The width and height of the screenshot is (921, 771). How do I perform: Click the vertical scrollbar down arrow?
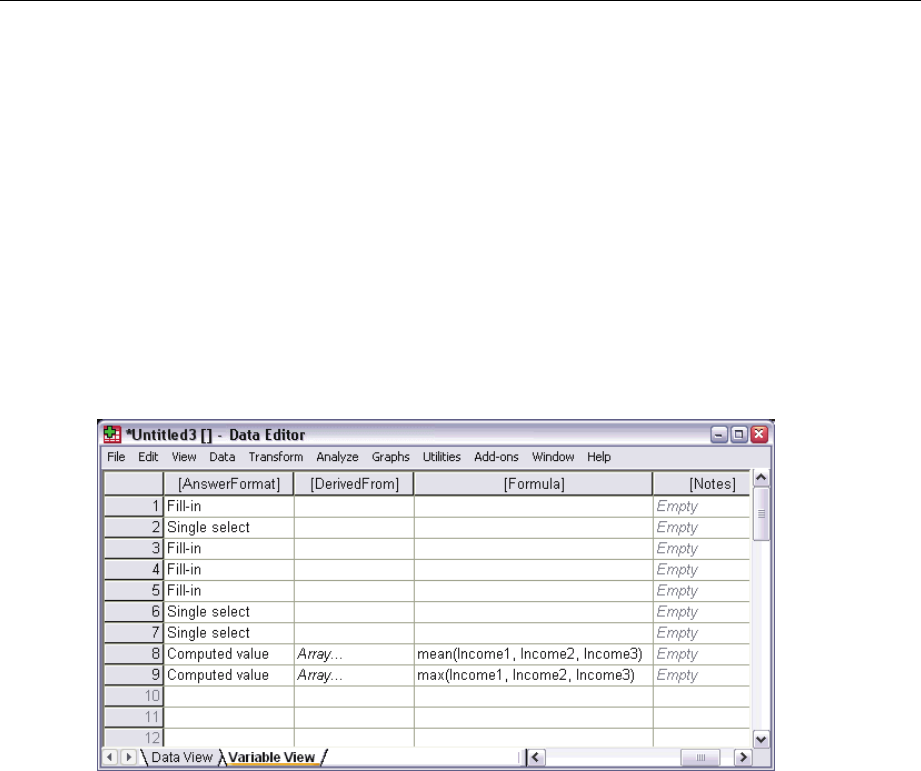pos(761,739)
